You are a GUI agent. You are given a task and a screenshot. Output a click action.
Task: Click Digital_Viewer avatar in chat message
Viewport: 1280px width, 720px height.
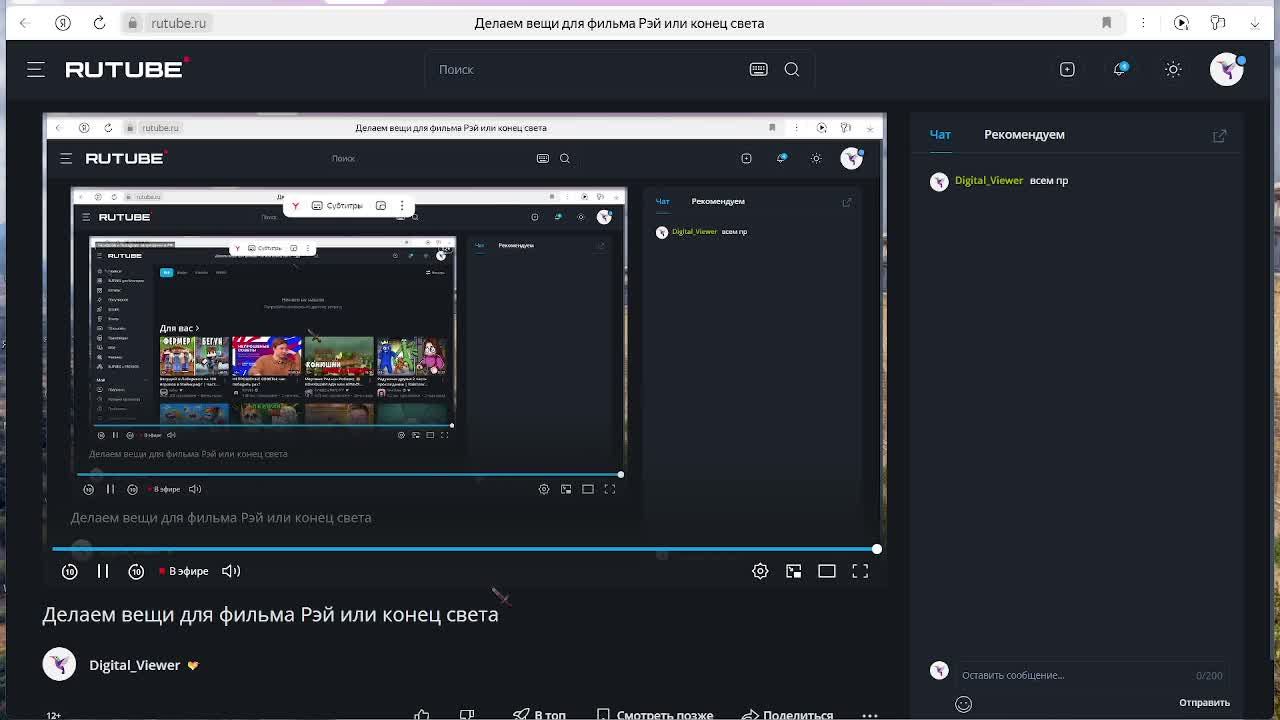(x=939, y=181)
